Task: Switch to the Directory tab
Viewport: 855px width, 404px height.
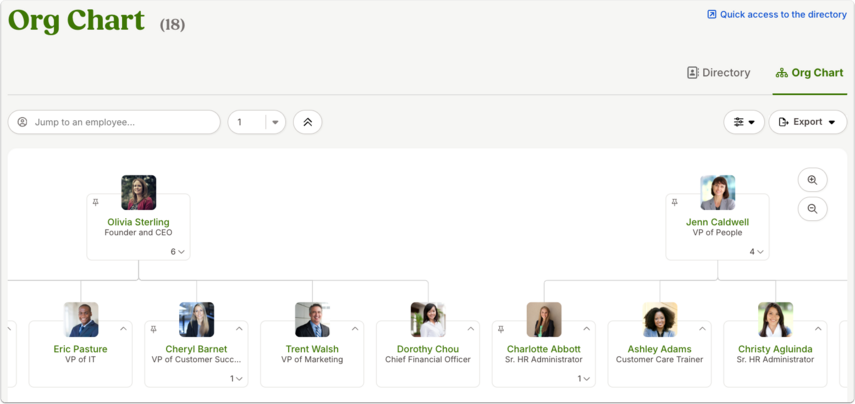Action: tap(718, 73)
